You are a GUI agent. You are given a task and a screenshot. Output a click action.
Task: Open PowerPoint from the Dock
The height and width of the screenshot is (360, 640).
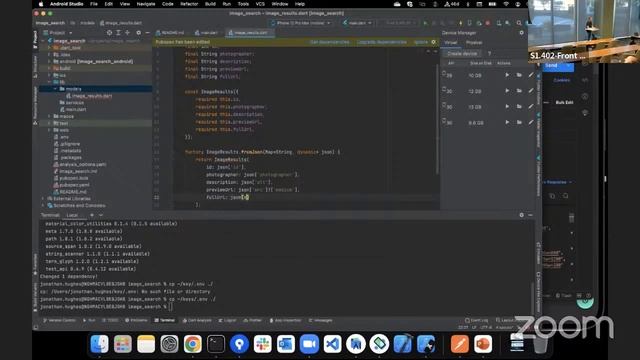(483, 344)
